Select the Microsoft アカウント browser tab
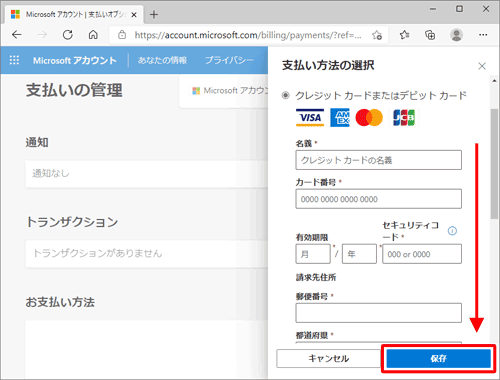This screenshot has height=380, width=500. (74, 15)
